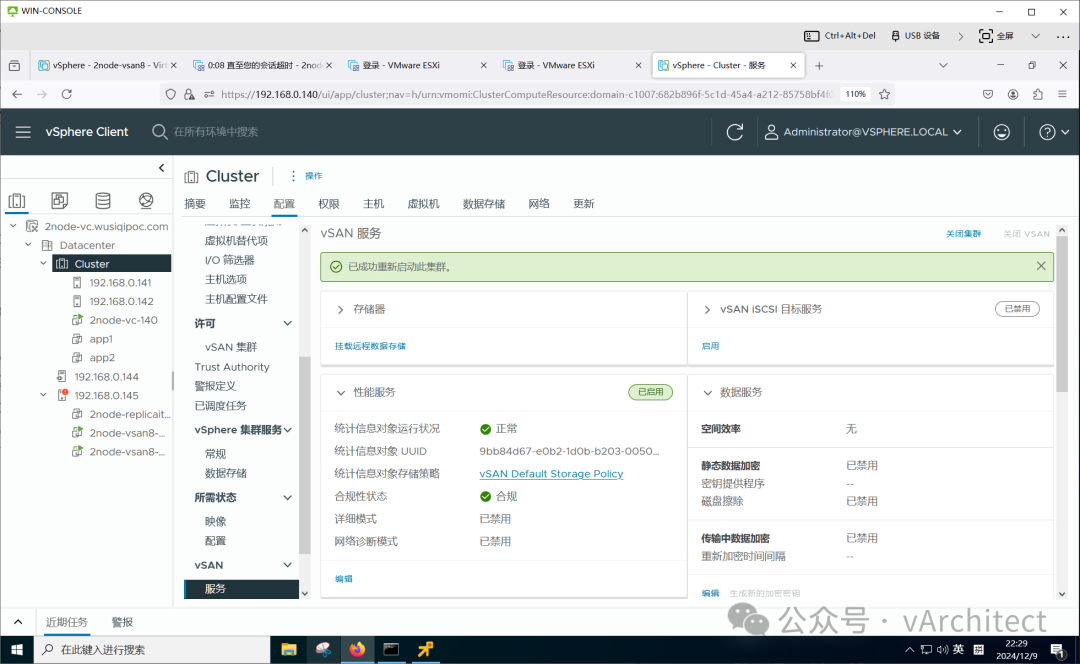Viewport: 1080px width, 664px height.
Task: Click the browser URL address bar
Action: (x=526, y=94)
